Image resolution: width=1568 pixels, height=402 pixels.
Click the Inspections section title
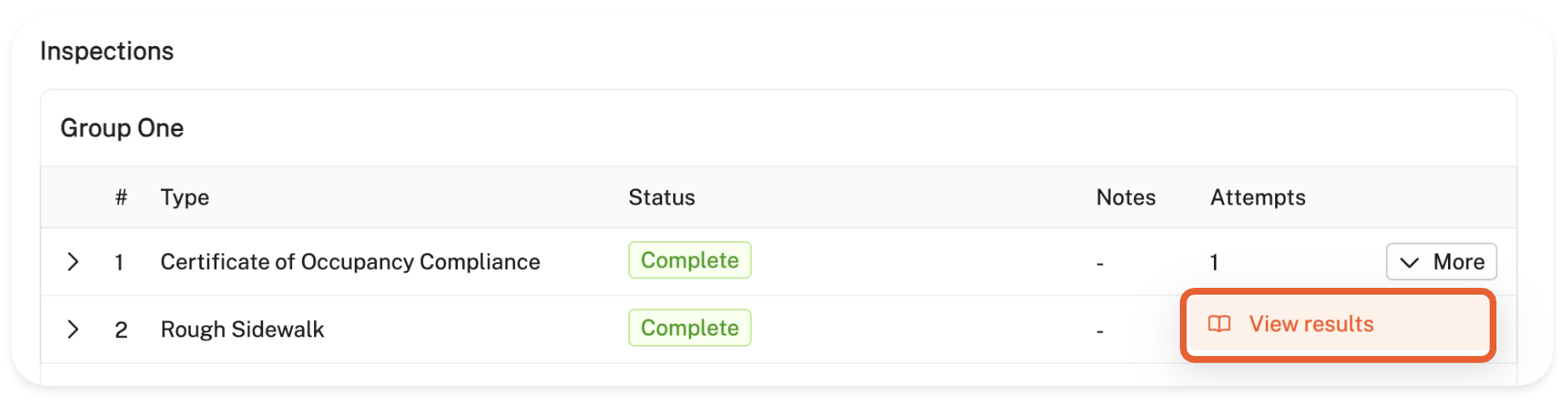106,51
